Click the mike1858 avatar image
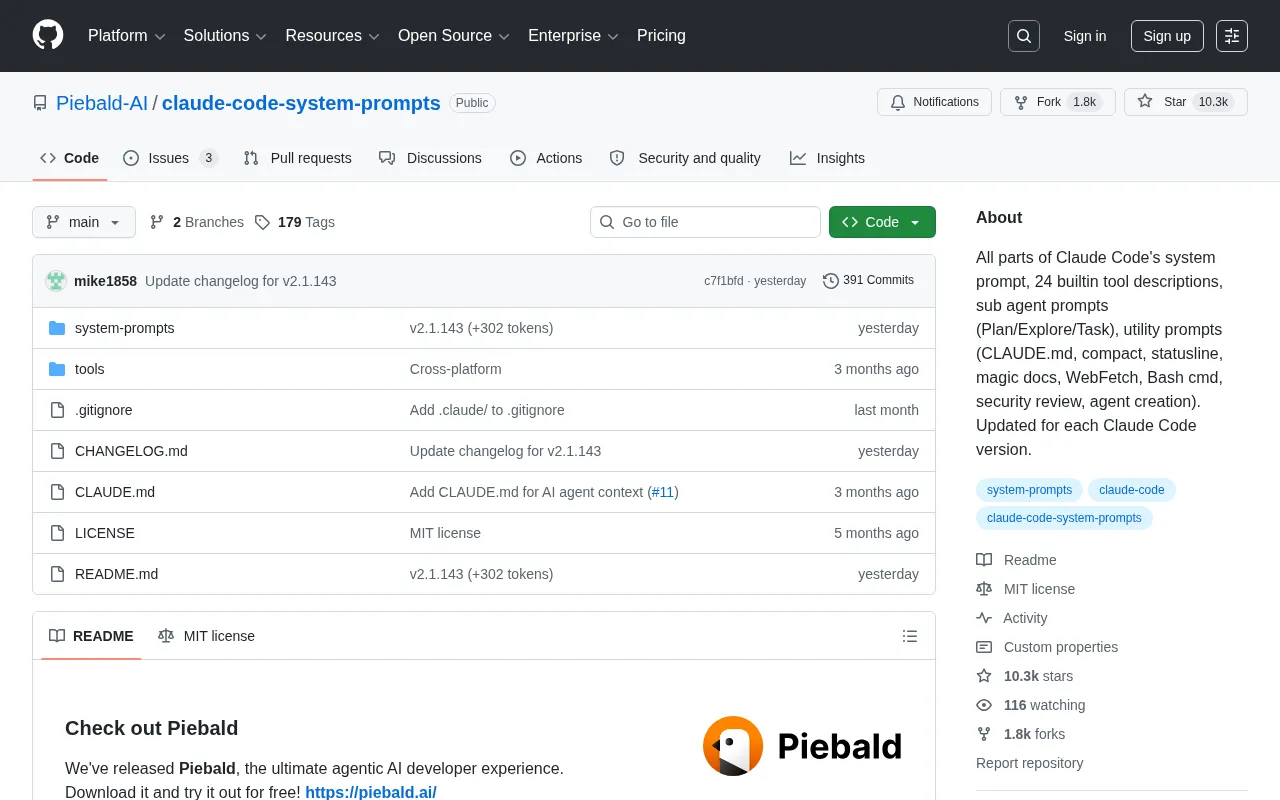1280x800 pixels. (56, 281)
